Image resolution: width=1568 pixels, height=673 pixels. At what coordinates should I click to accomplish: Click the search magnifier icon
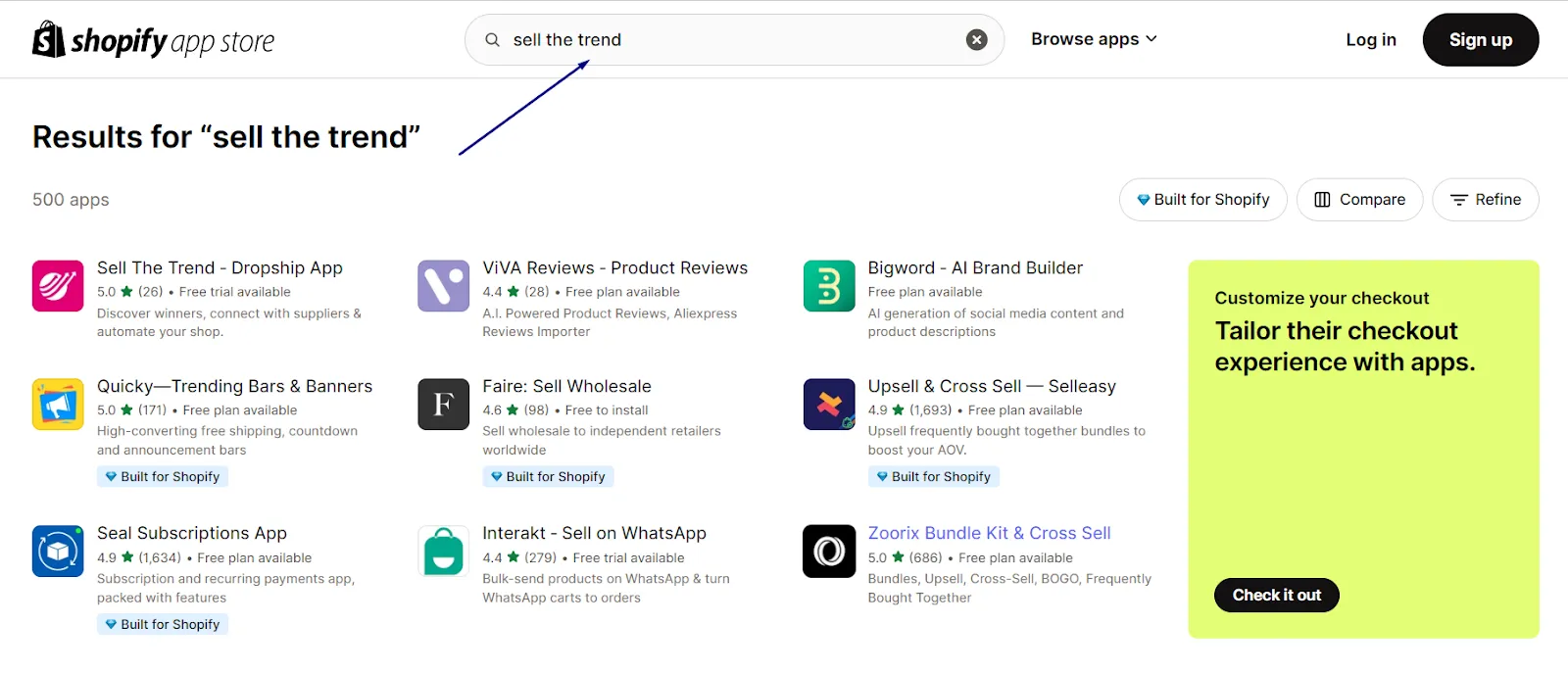point(493,40)
